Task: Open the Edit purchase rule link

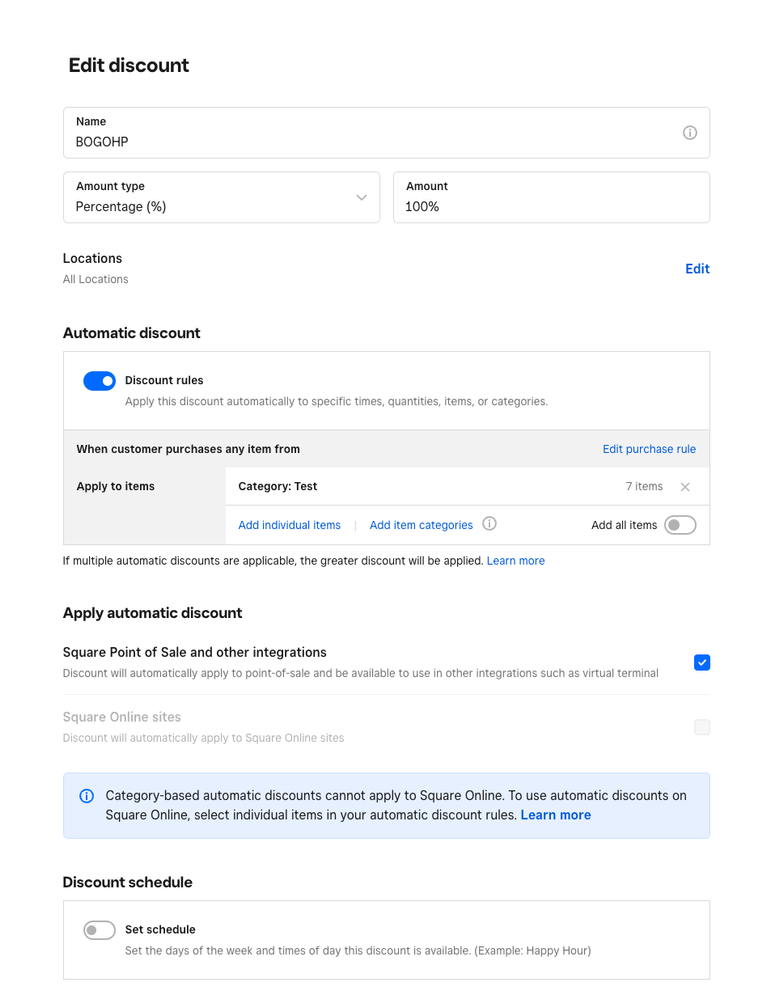Action: point(649,449)
